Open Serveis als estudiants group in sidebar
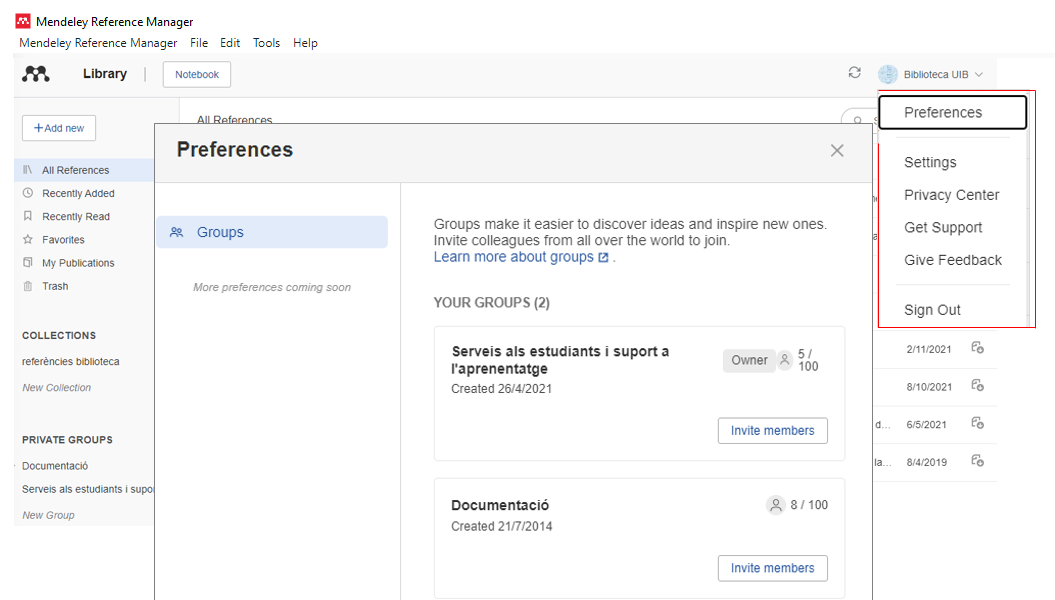The image size is (1055, 600). (x=87, y=489)
